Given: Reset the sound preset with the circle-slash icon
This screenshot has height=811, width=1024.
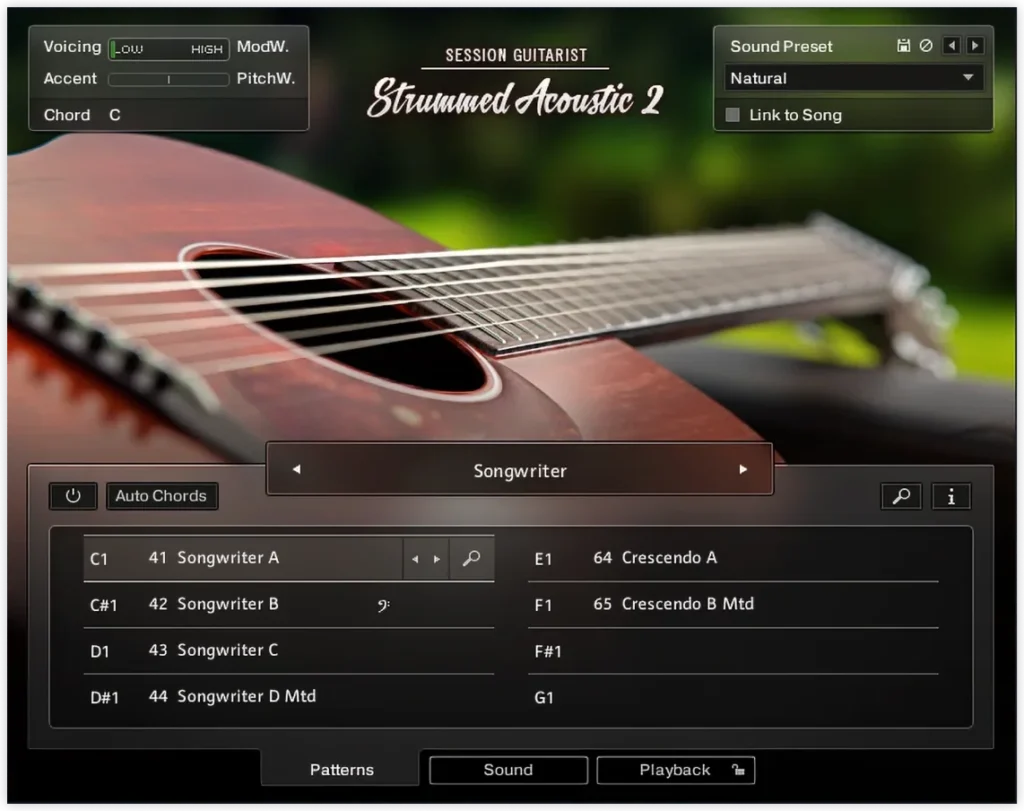Looking at the screenshot, I should click(x=926, y=46).
